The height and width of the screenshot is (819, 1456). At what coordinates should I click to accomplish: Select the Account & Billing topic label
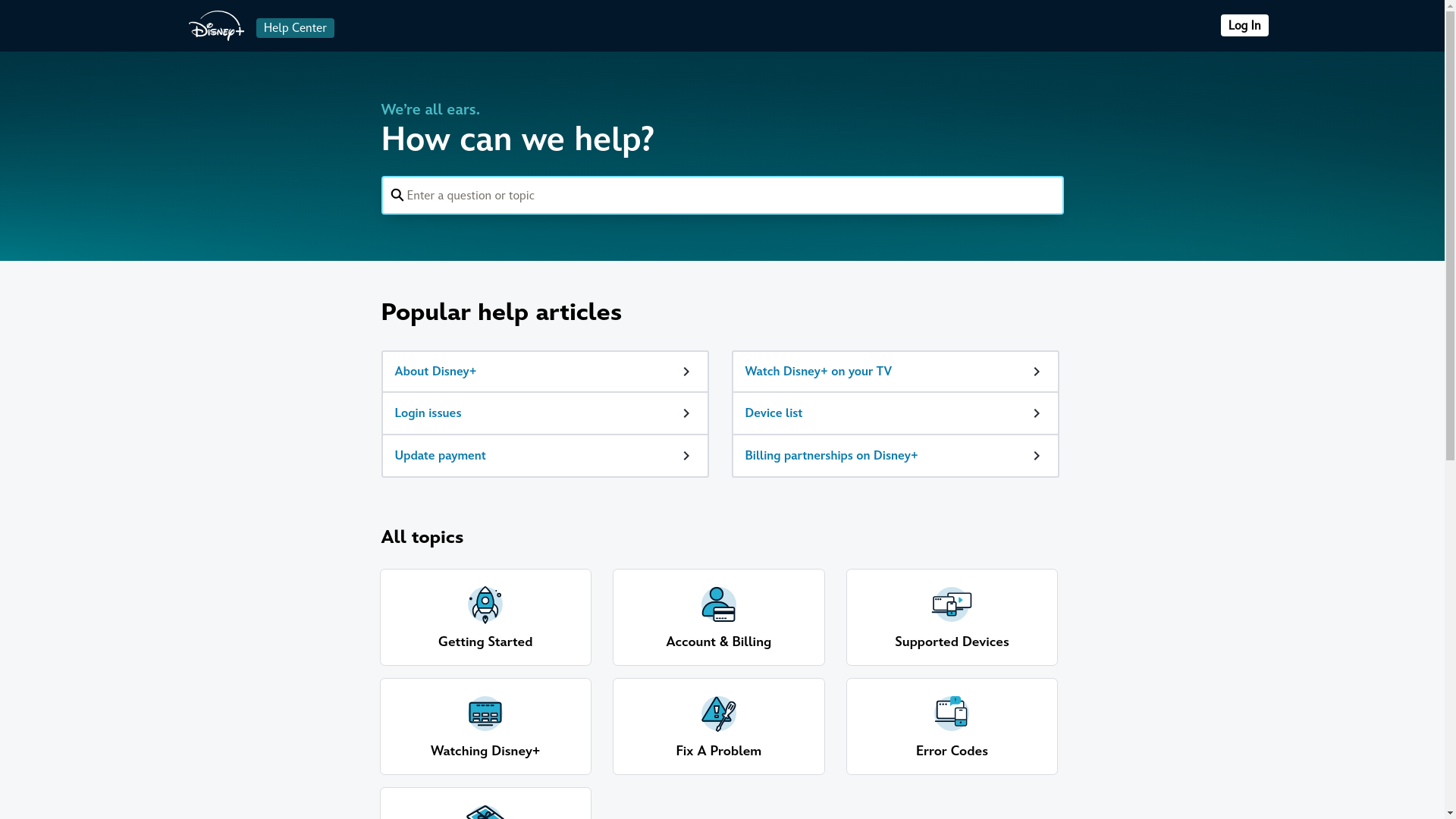(x=718, y=642)
